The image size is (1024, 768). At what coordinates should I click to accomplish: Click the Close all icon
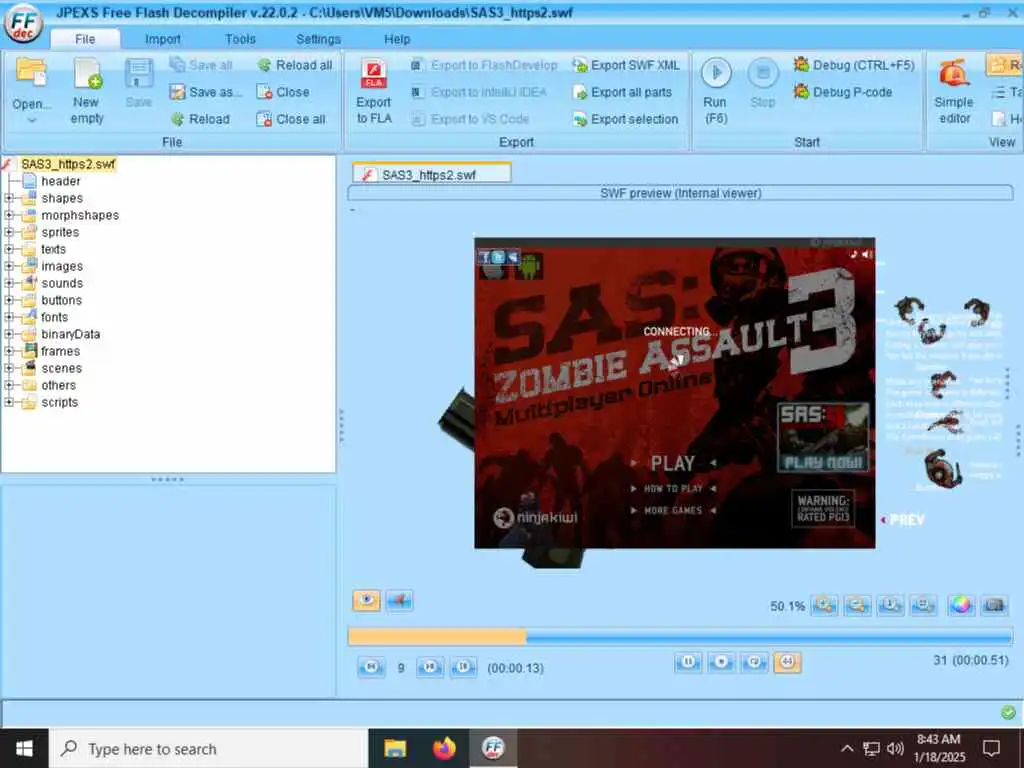tap(264, 119)
